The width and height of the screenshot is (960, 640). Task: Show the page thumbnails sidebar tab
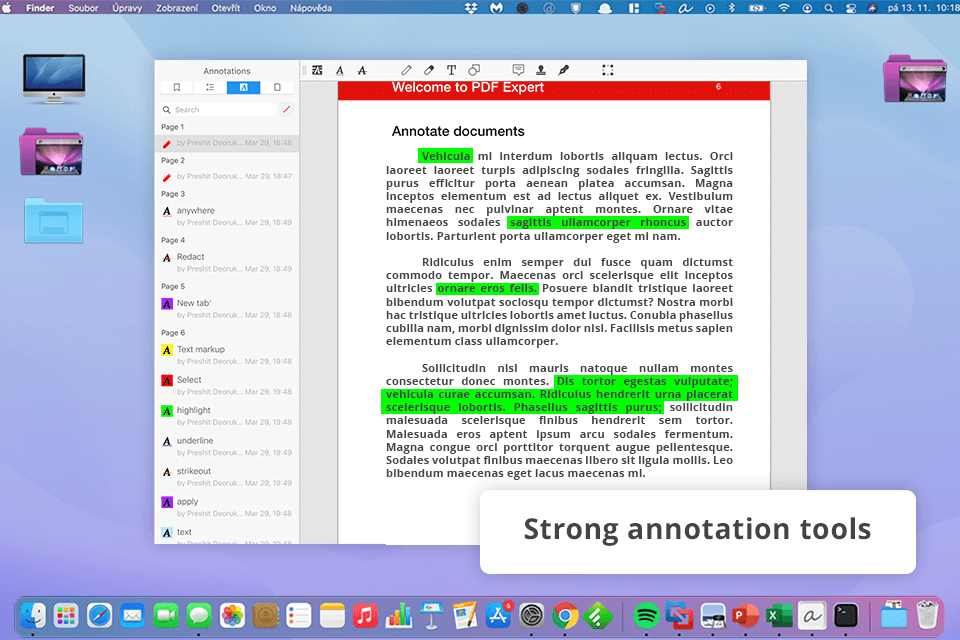point(277,88)
